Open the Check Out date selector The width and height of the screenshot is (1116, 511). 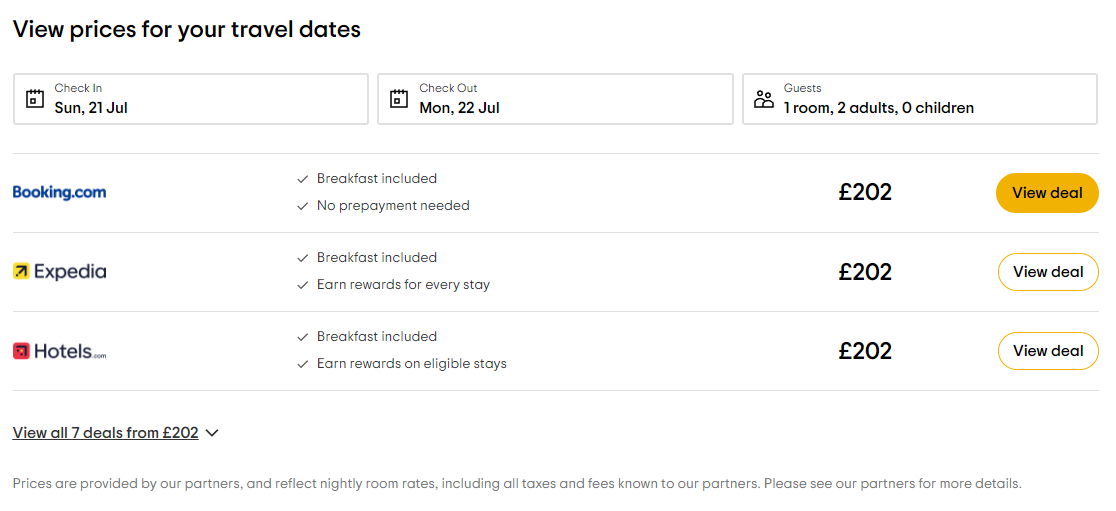[x=555, y=99]
